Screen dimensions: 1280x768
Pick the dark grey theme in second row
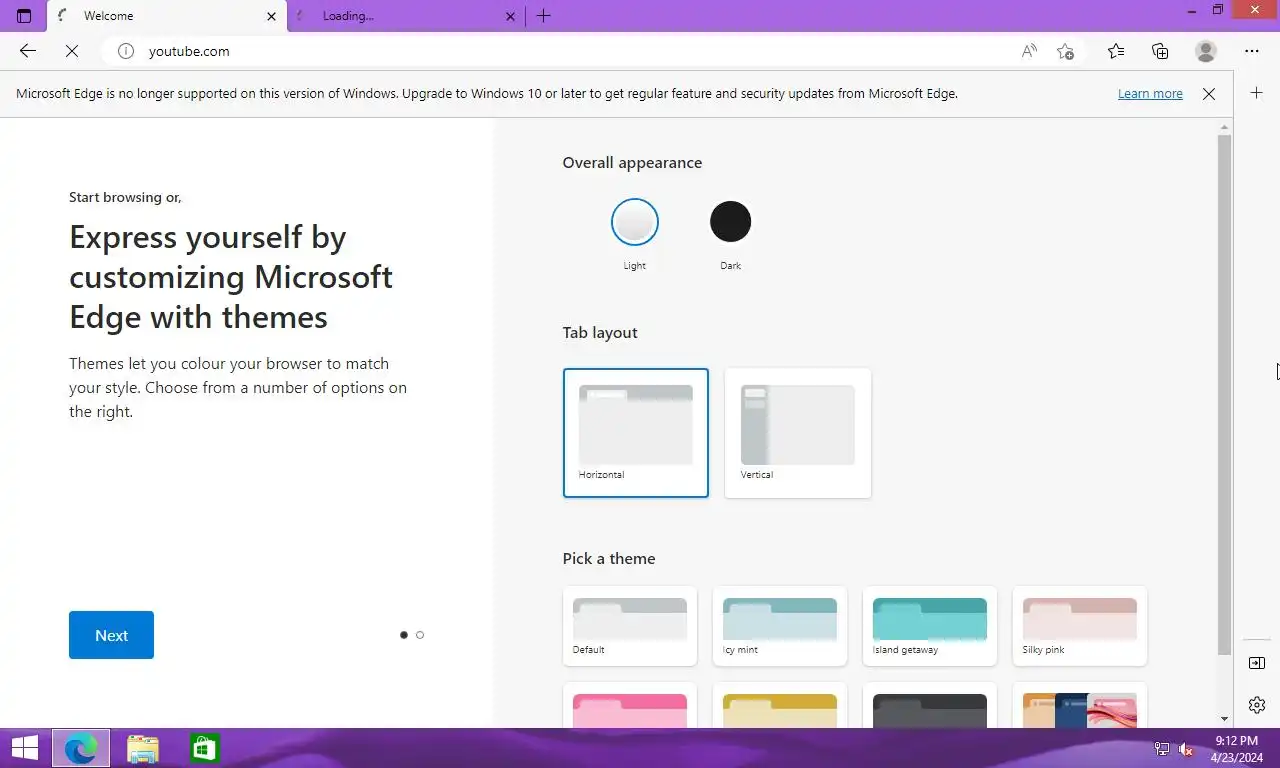pos(930,705)
